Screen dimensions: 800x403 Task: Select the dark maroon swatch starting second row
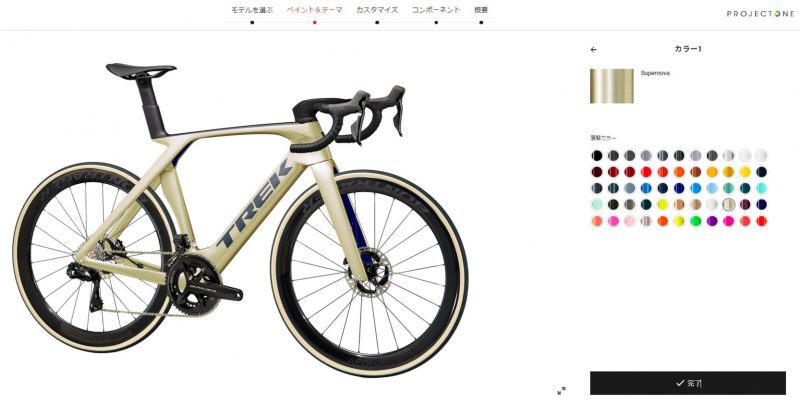(x=597, y=172)
